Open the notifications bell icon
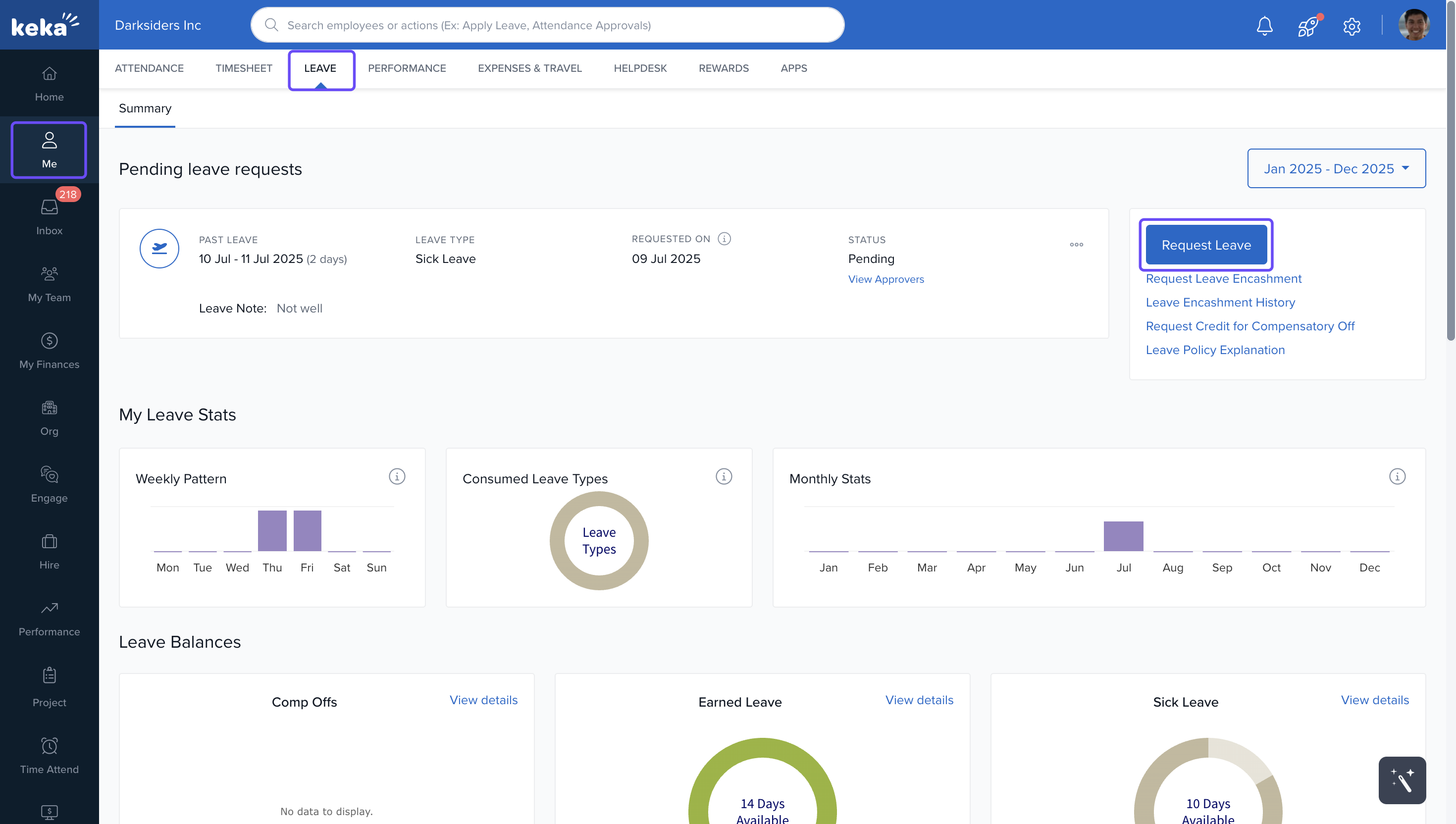 (1264, 25)
